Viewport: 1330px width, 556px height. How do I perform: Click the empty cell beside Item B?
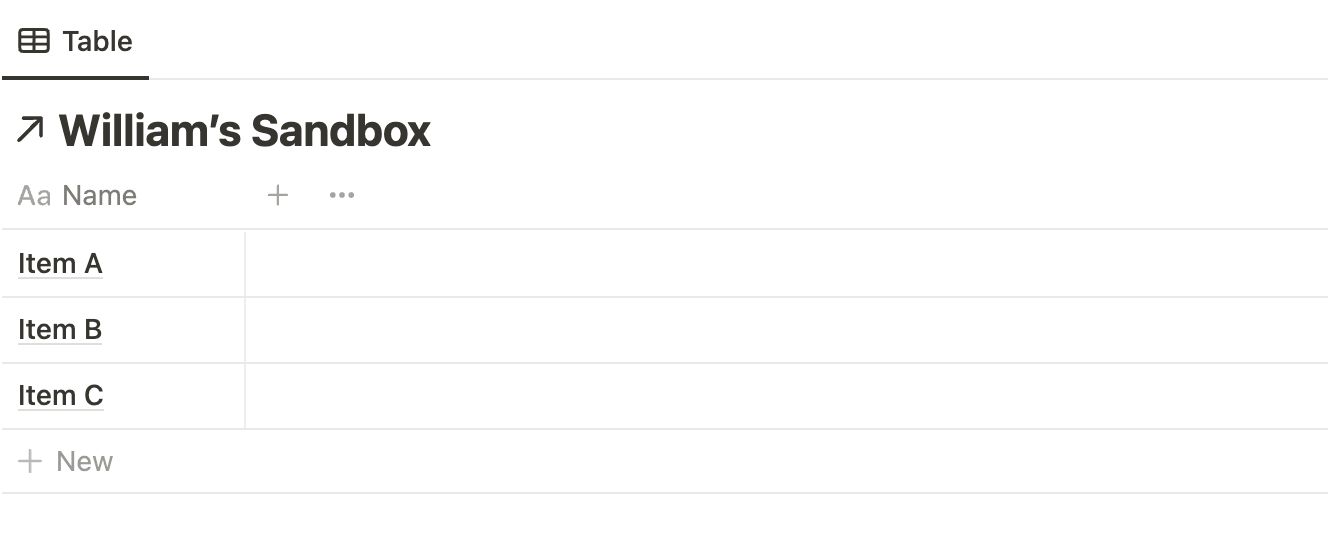point(786,330)
